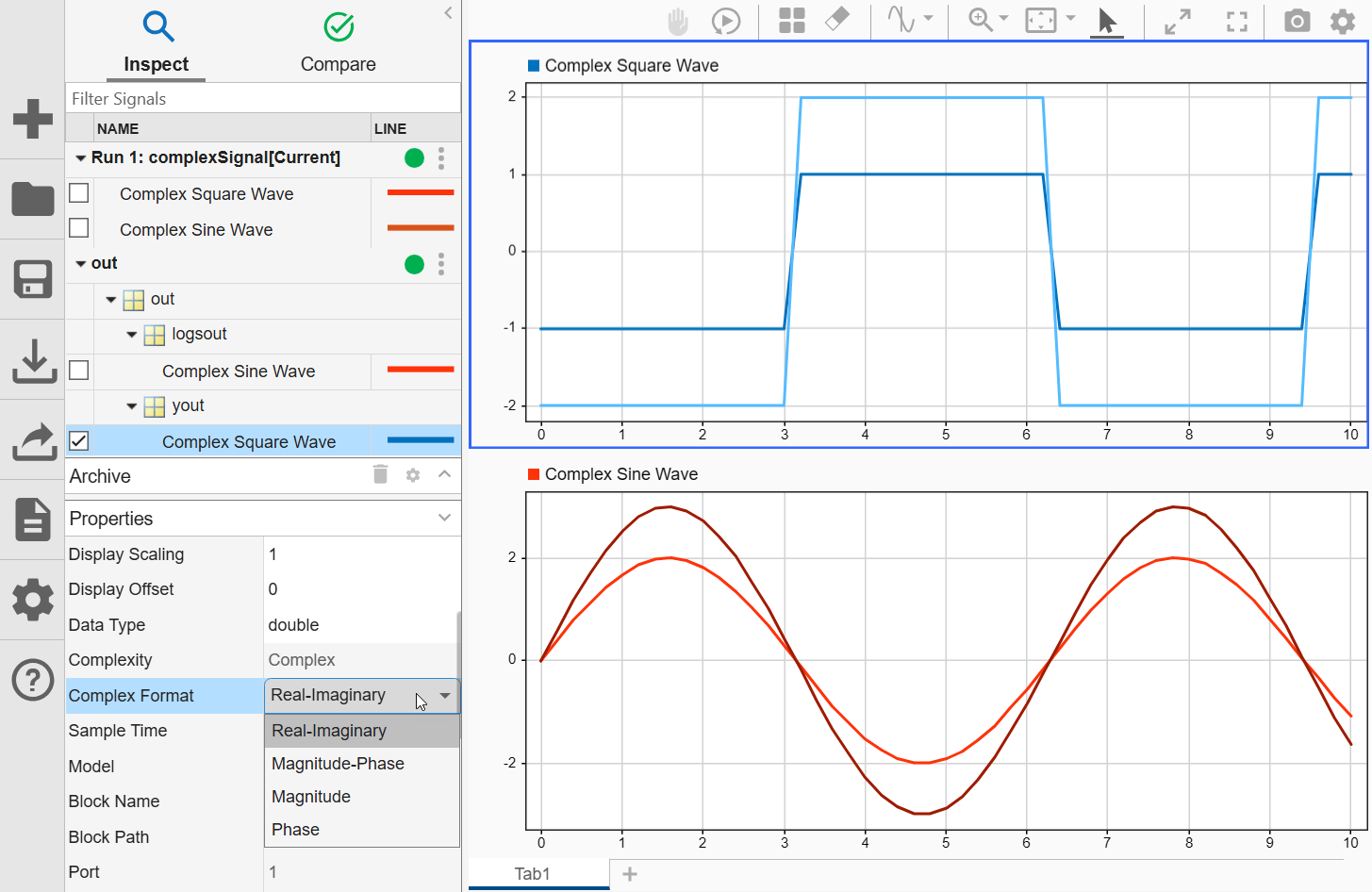Click the red line swatch for logsout Sine Wave
Image resolution: width=1372 pixels, height=892 pixels.
tap(421, 369)
